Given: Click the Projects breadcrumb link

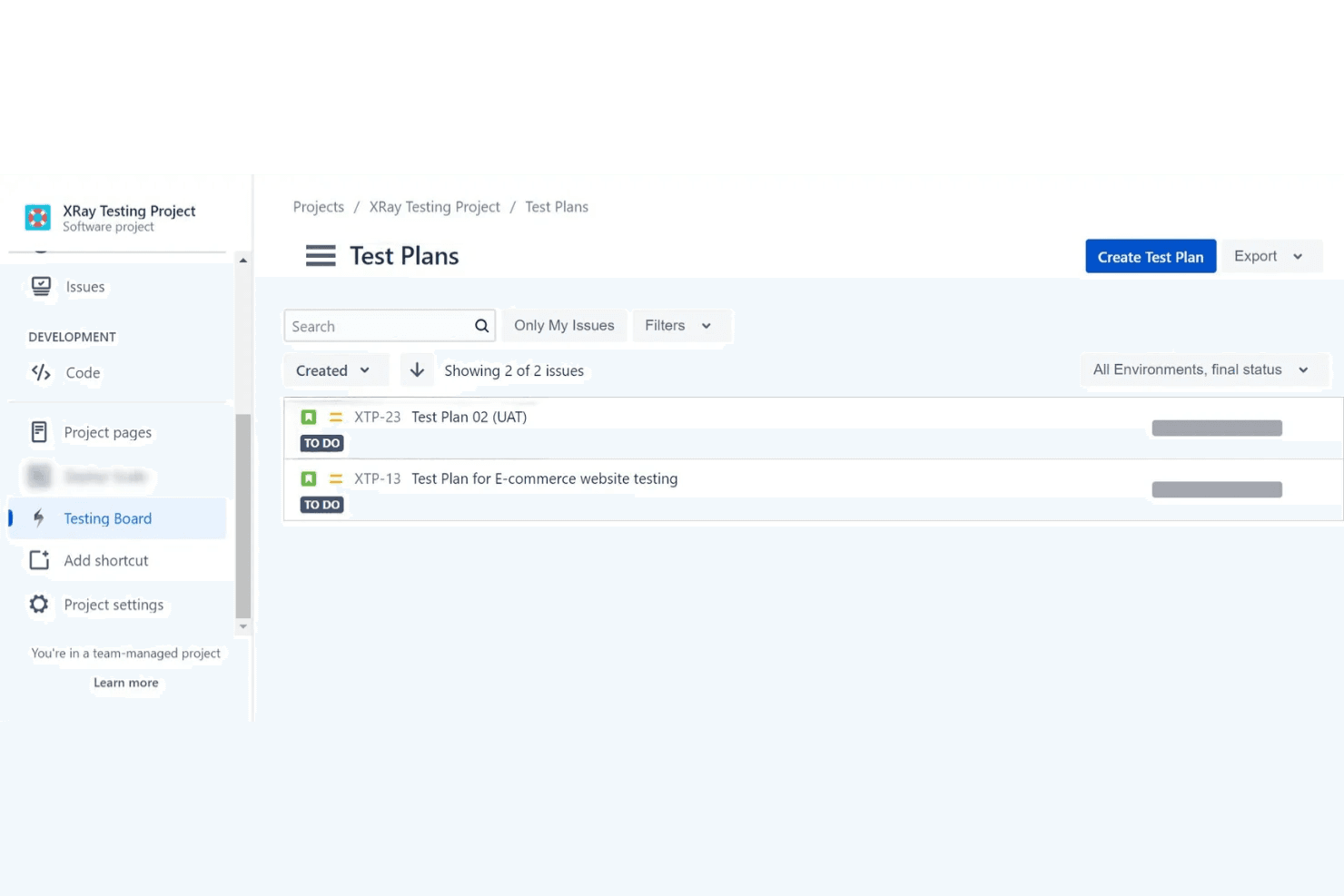Looking at the screenshot, I should [x=319, y=207].
